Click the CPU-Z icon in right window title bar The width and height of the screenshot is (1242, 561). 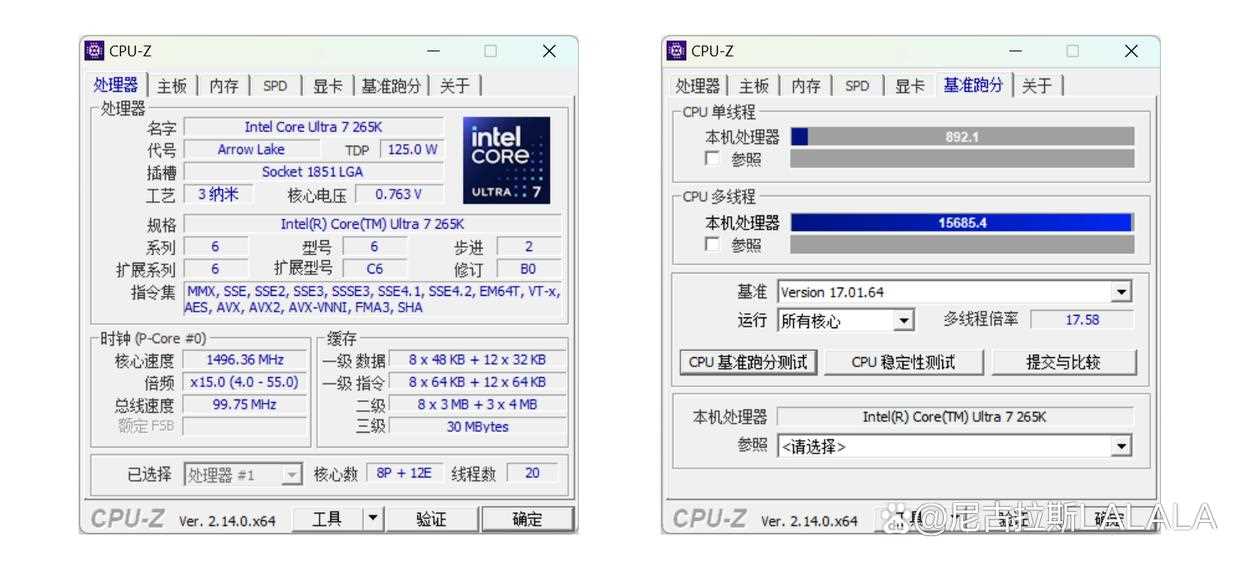676,51
